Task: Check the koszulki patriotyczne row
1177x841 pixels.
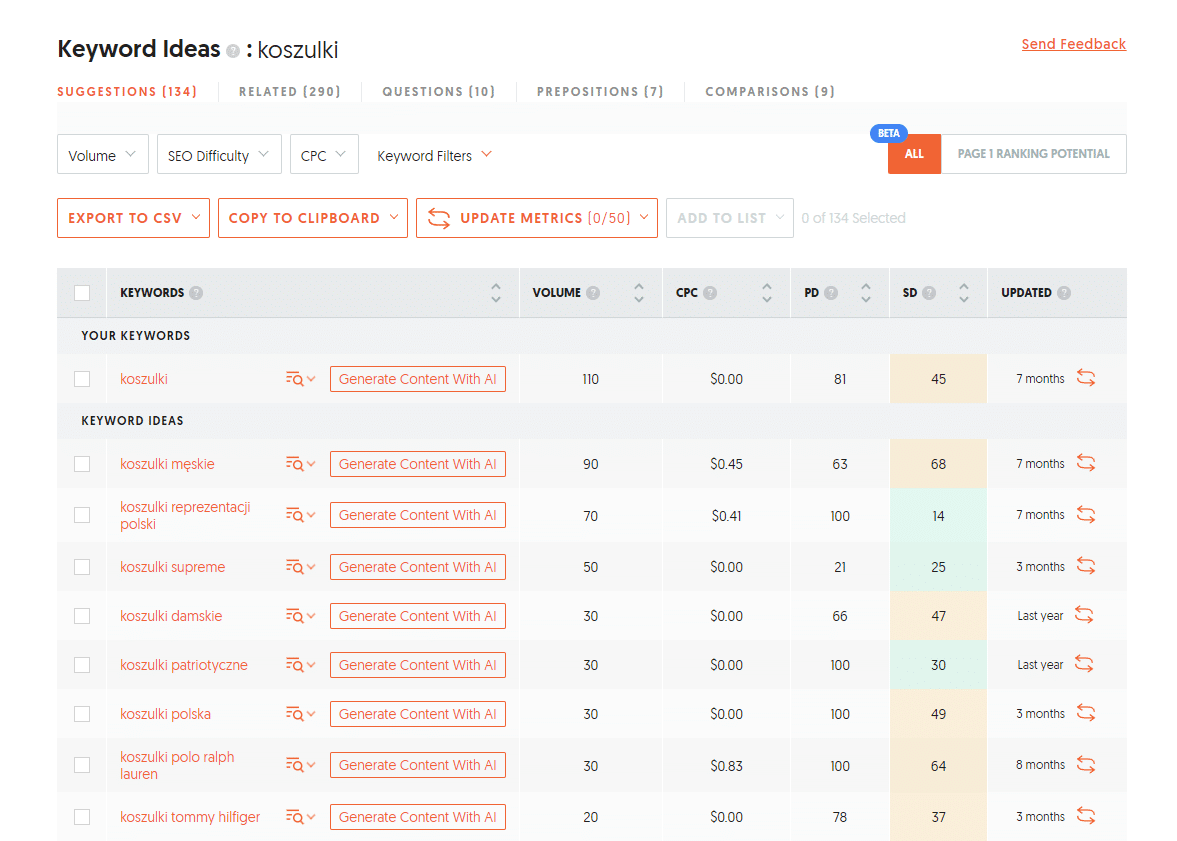Action: click(83, 665)
